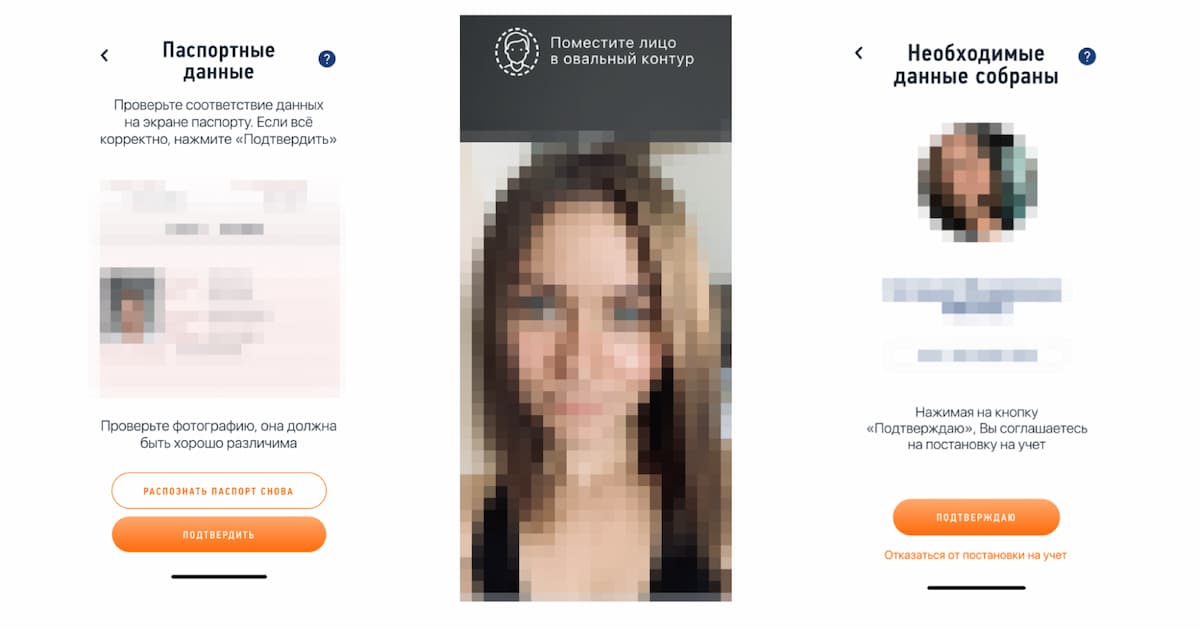
Task: Open help icon beside Необходимые данные собраны
Action: pyautogui.click(x=1087, y=57)
